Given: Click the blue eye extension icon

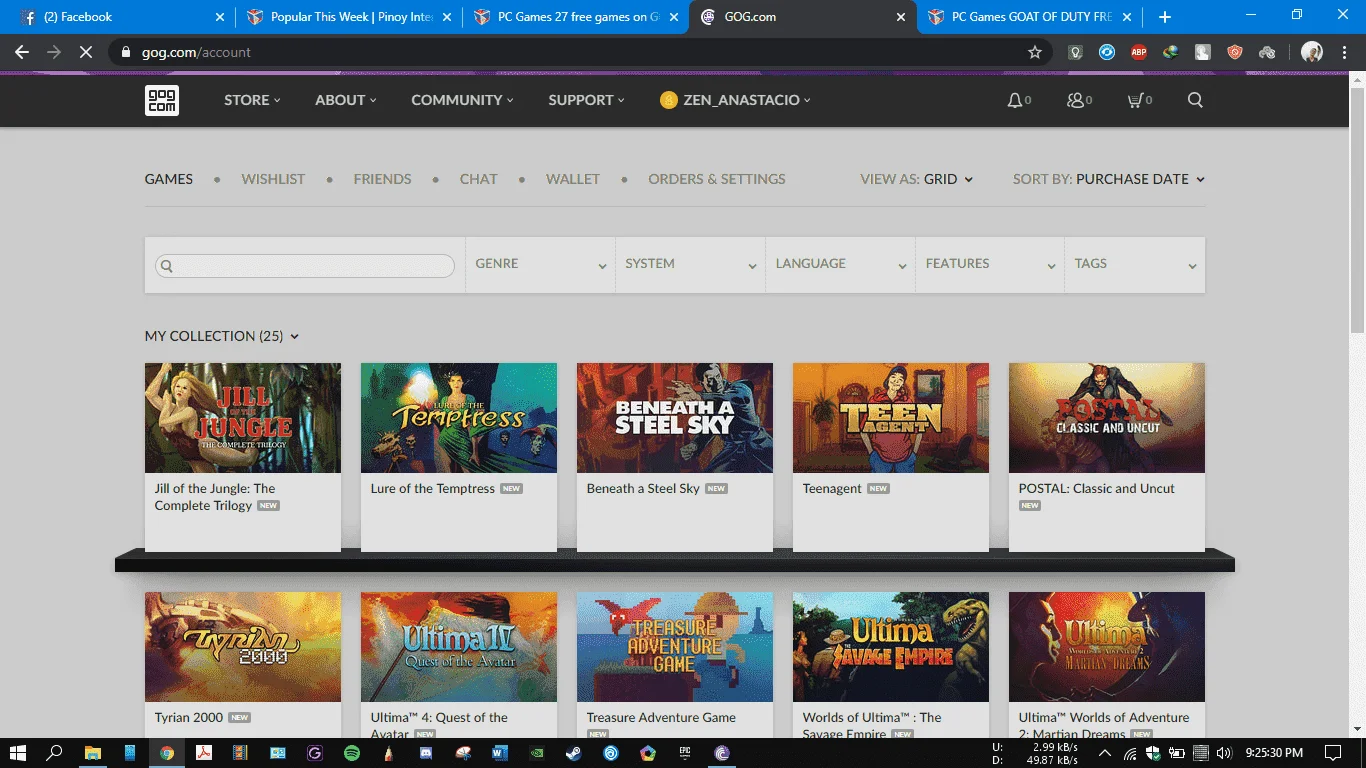Looking at the screenshot, I should click(1107, 52).
